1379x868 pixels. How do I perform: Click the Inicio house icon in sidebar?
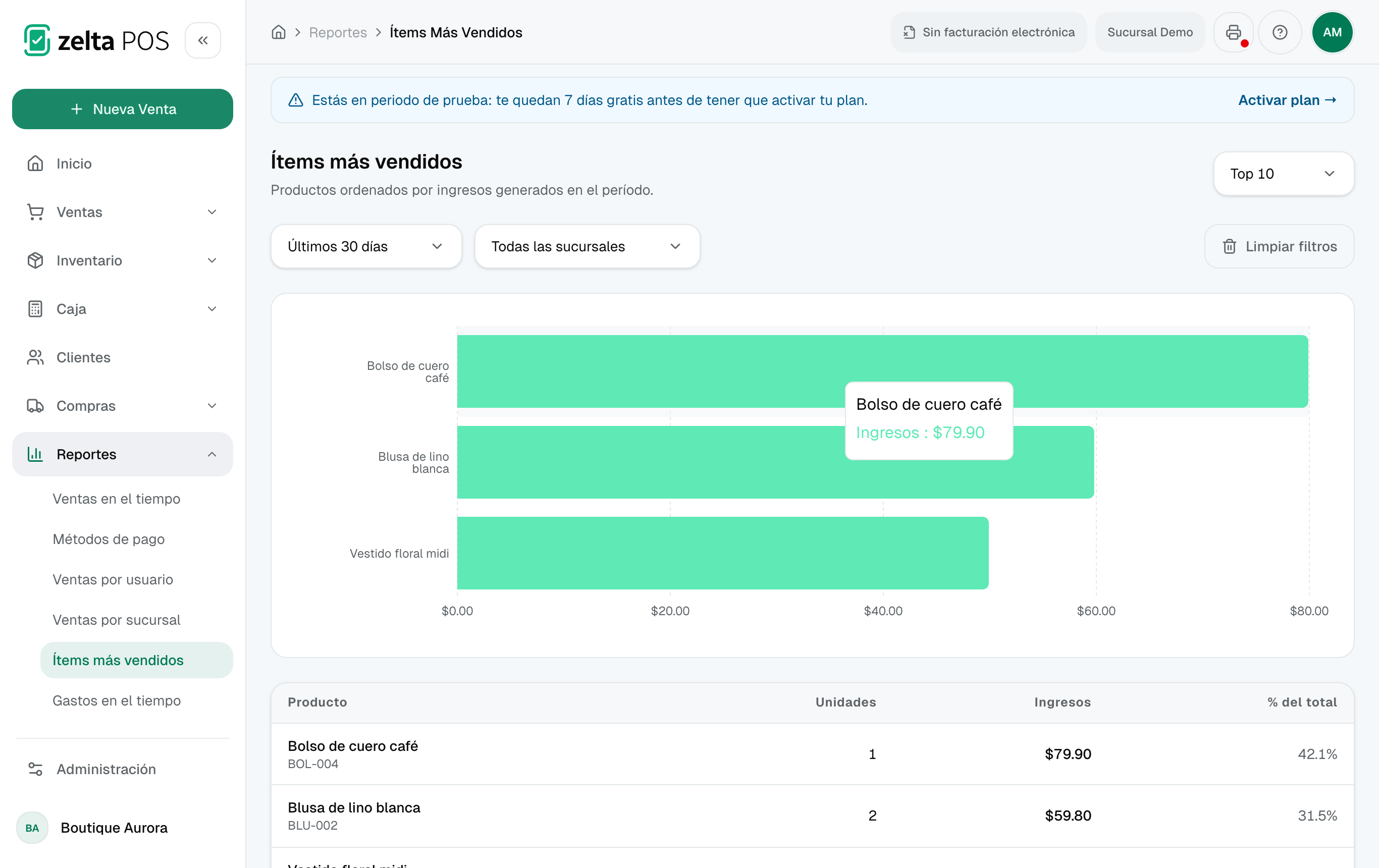click(x=35, y=164)
